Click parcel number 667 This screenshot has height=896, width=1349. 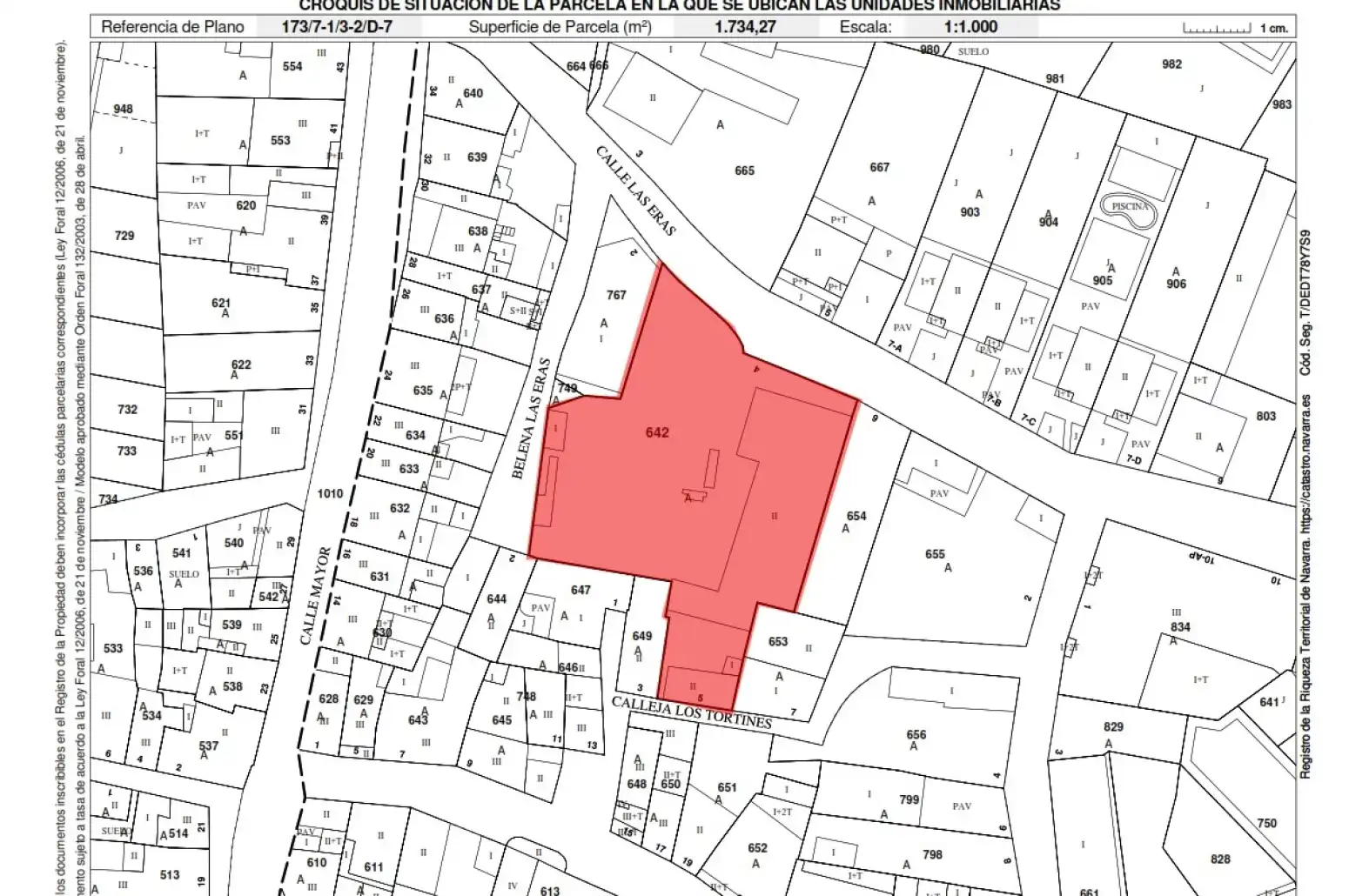click(880, 167)
